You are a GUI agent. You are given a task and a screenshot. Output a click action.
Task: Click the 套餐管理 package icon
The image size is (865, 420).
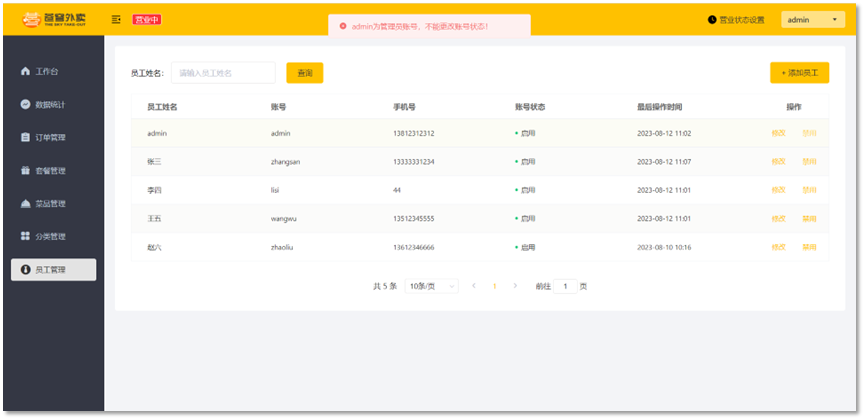[25, 171]
